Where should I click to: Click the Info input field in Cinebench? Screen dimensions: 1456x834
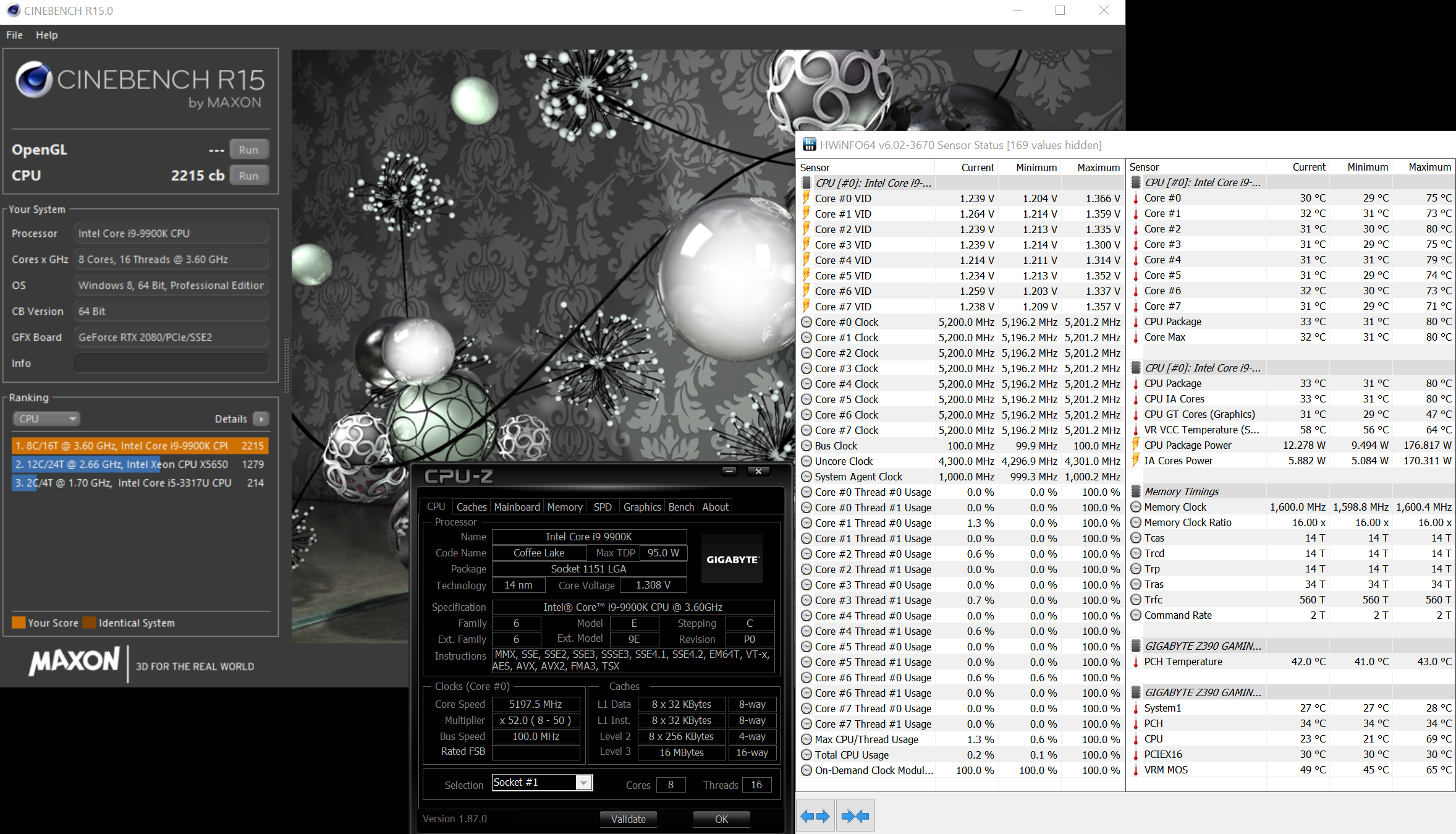[171, 363]
